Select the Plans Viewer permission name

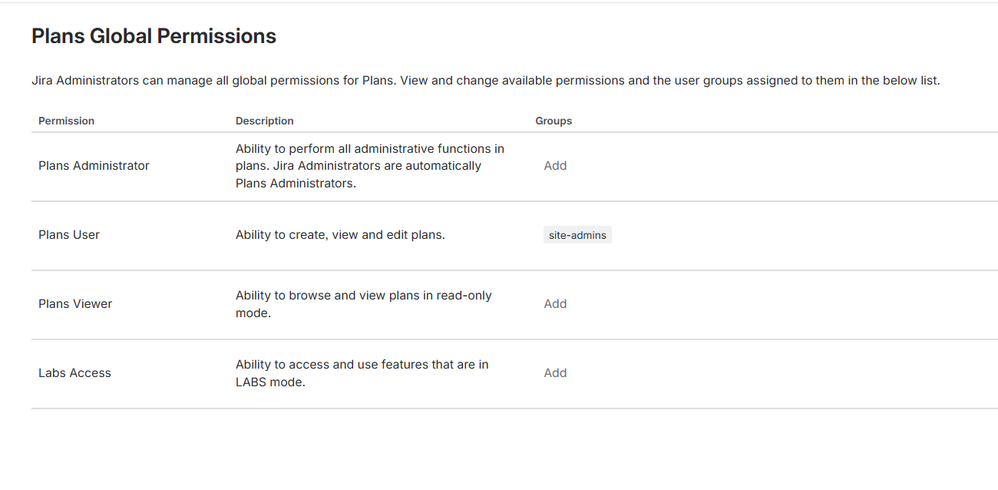click(75, 304)
